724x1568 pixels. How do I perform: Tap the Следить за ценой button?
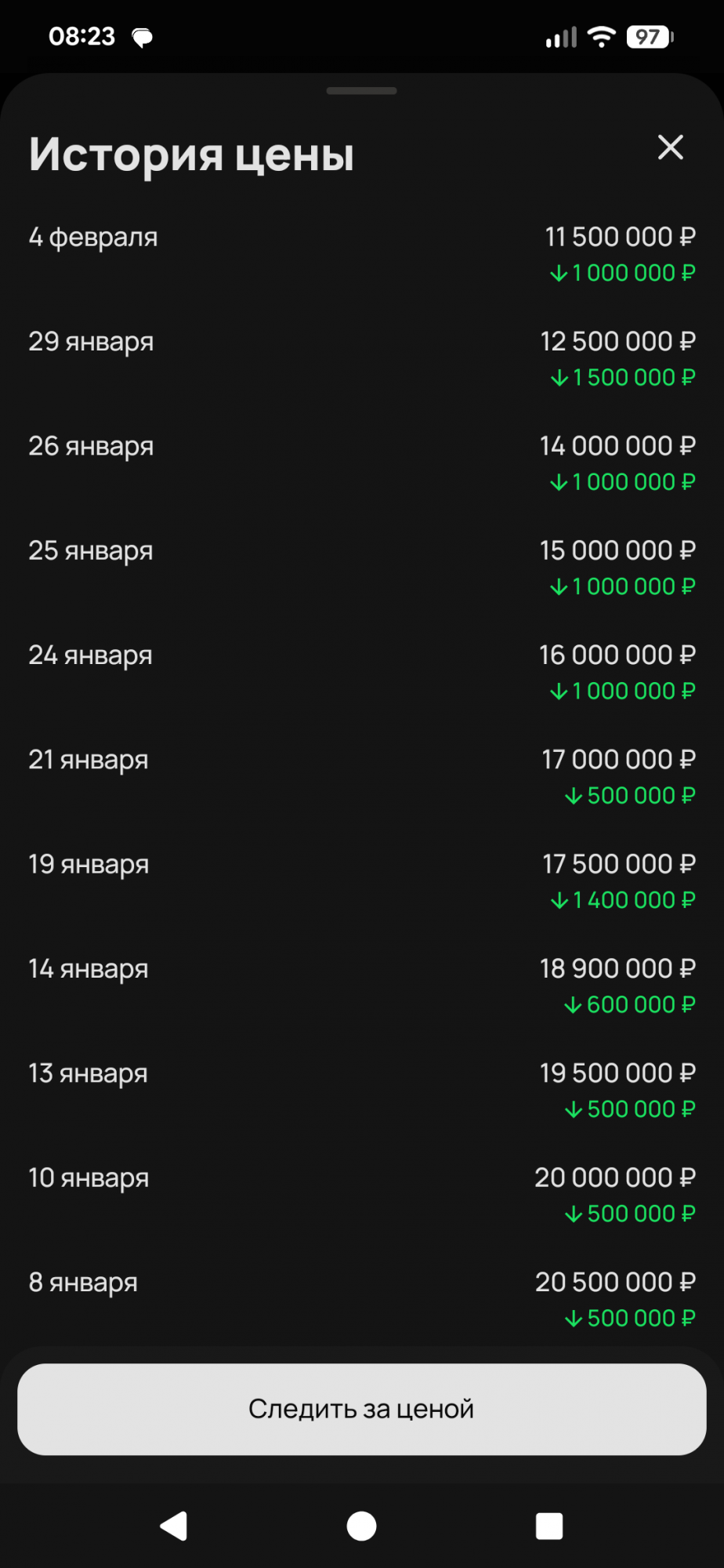(361, 1409)
